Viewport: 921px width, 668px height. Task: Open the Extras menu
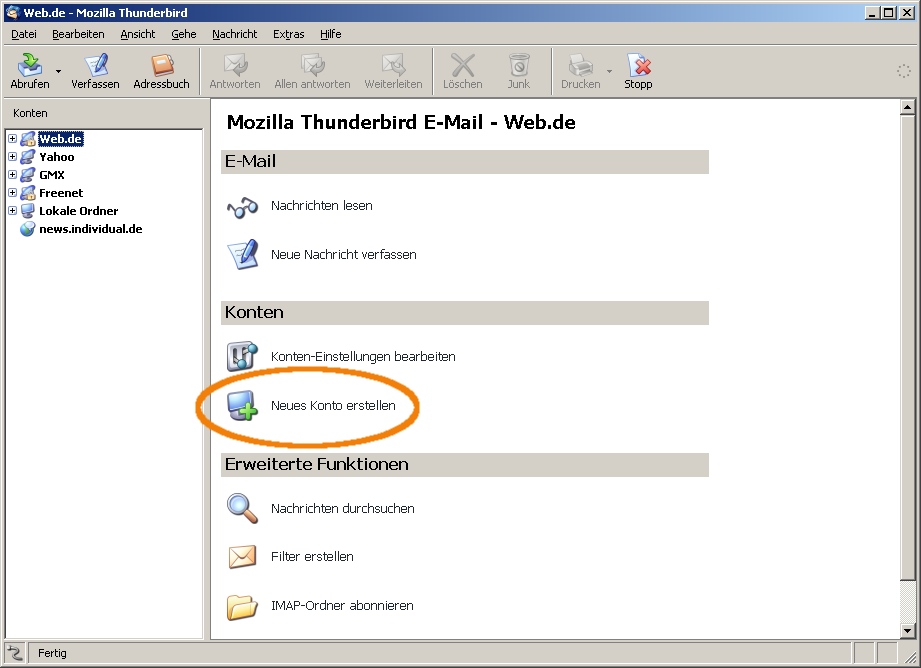coord(288,34)
